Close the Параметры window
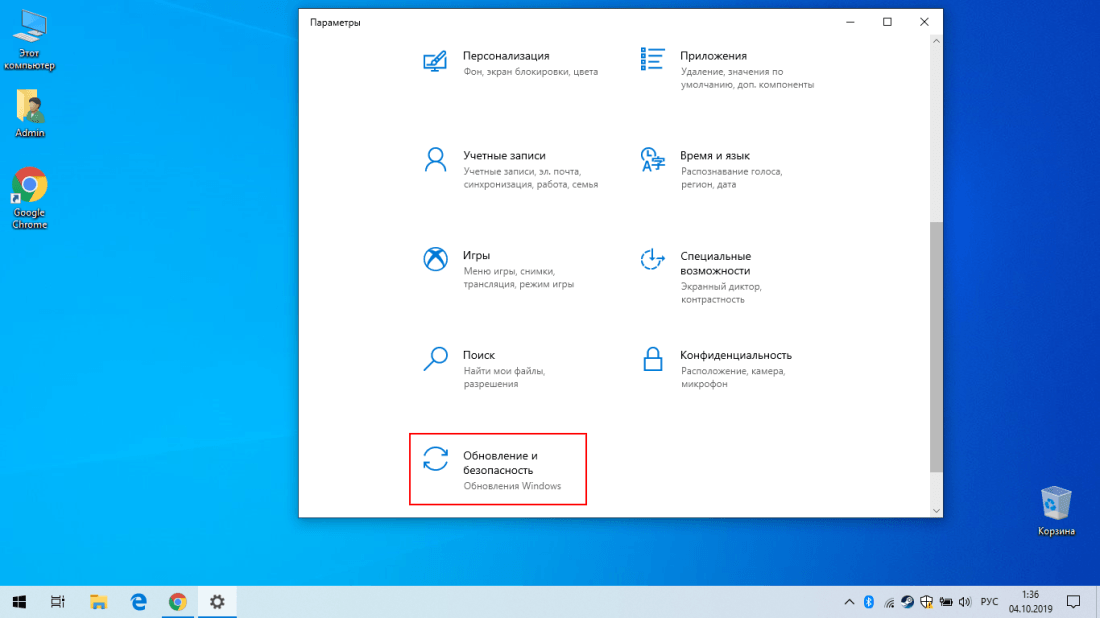The image size is (1100, 618). [925, 22]
